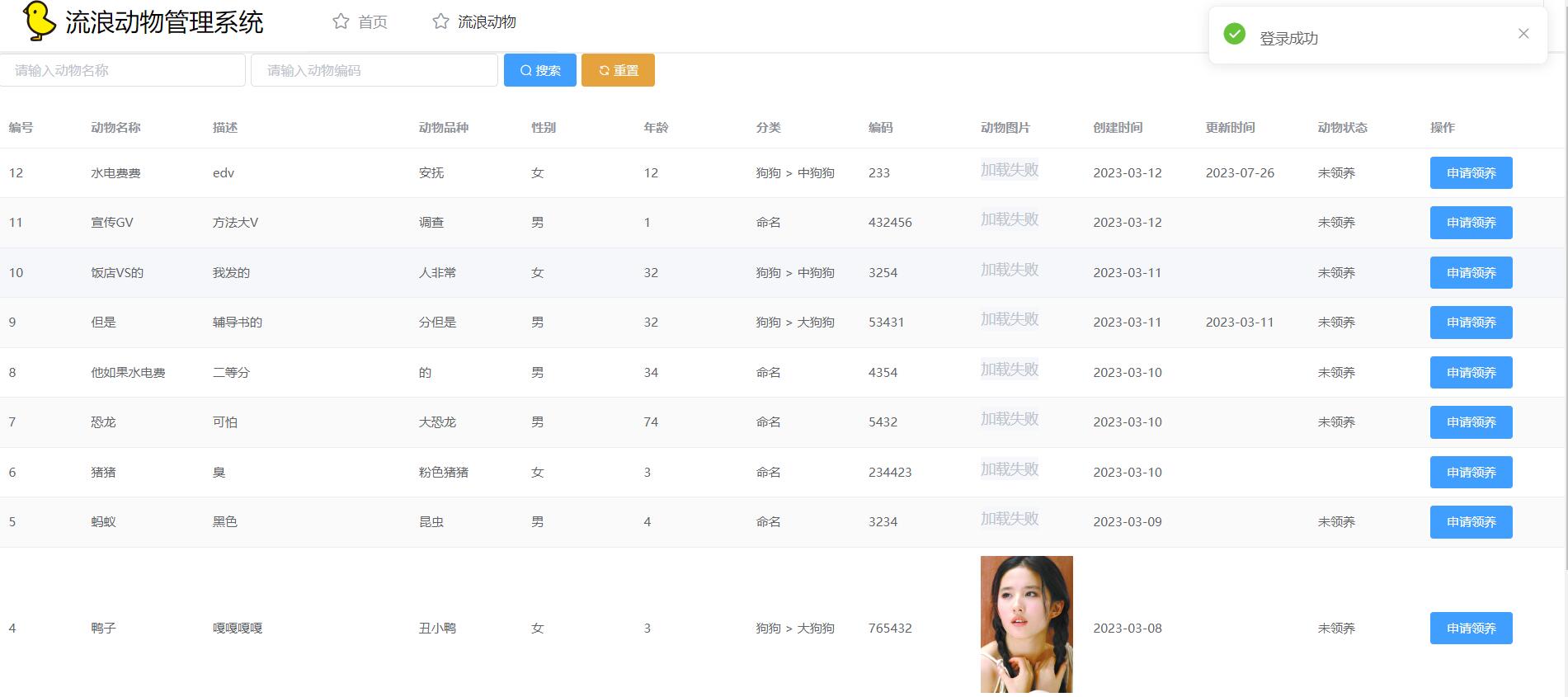Click 申请领养 for 恐龙 row
The height and width of the screenshot is (697, 1568).
tap(1471, 422)
